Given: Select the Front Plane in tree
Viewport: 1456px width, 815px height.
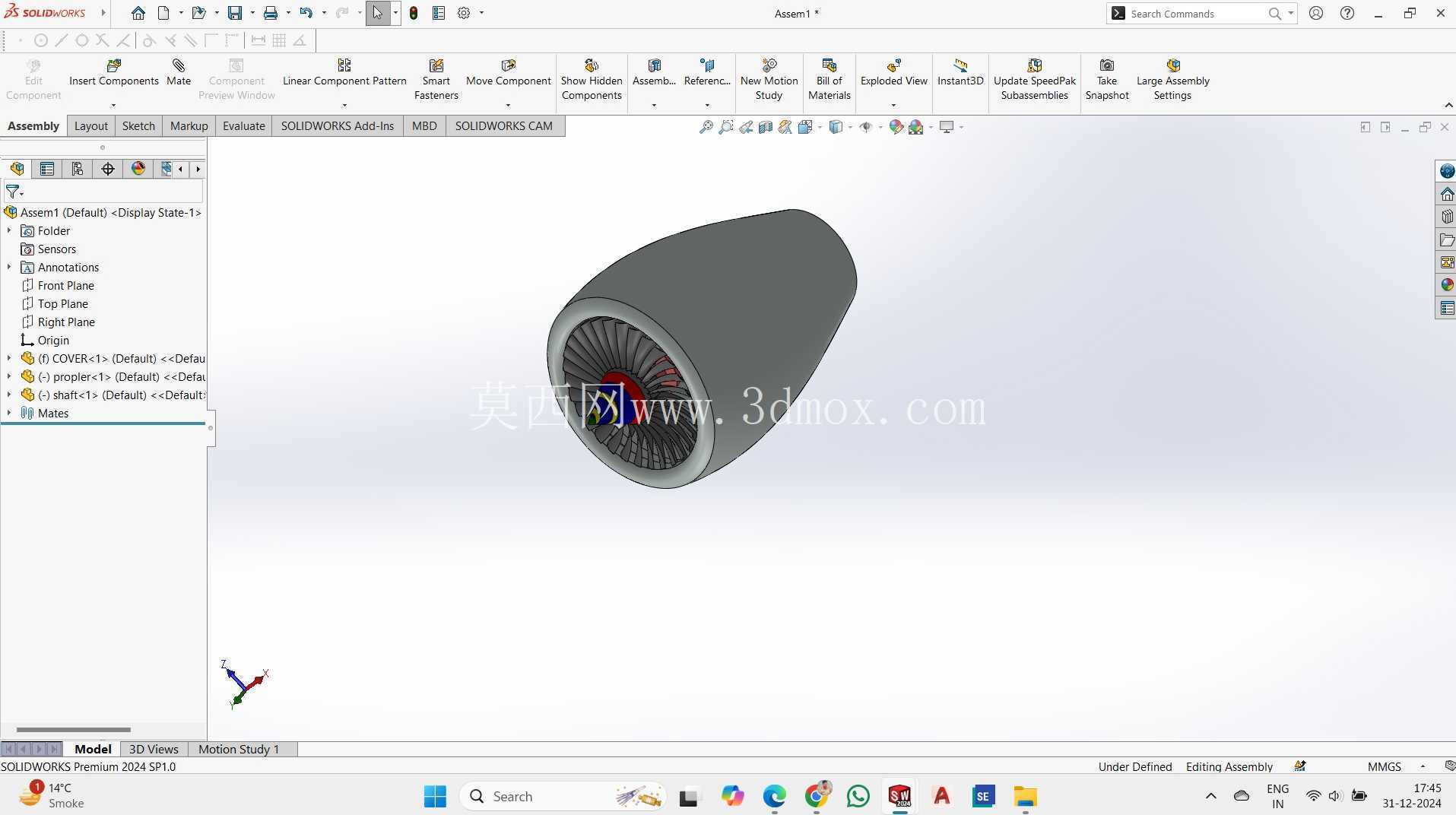Looking at the screenshot, I should coord(58,285).
